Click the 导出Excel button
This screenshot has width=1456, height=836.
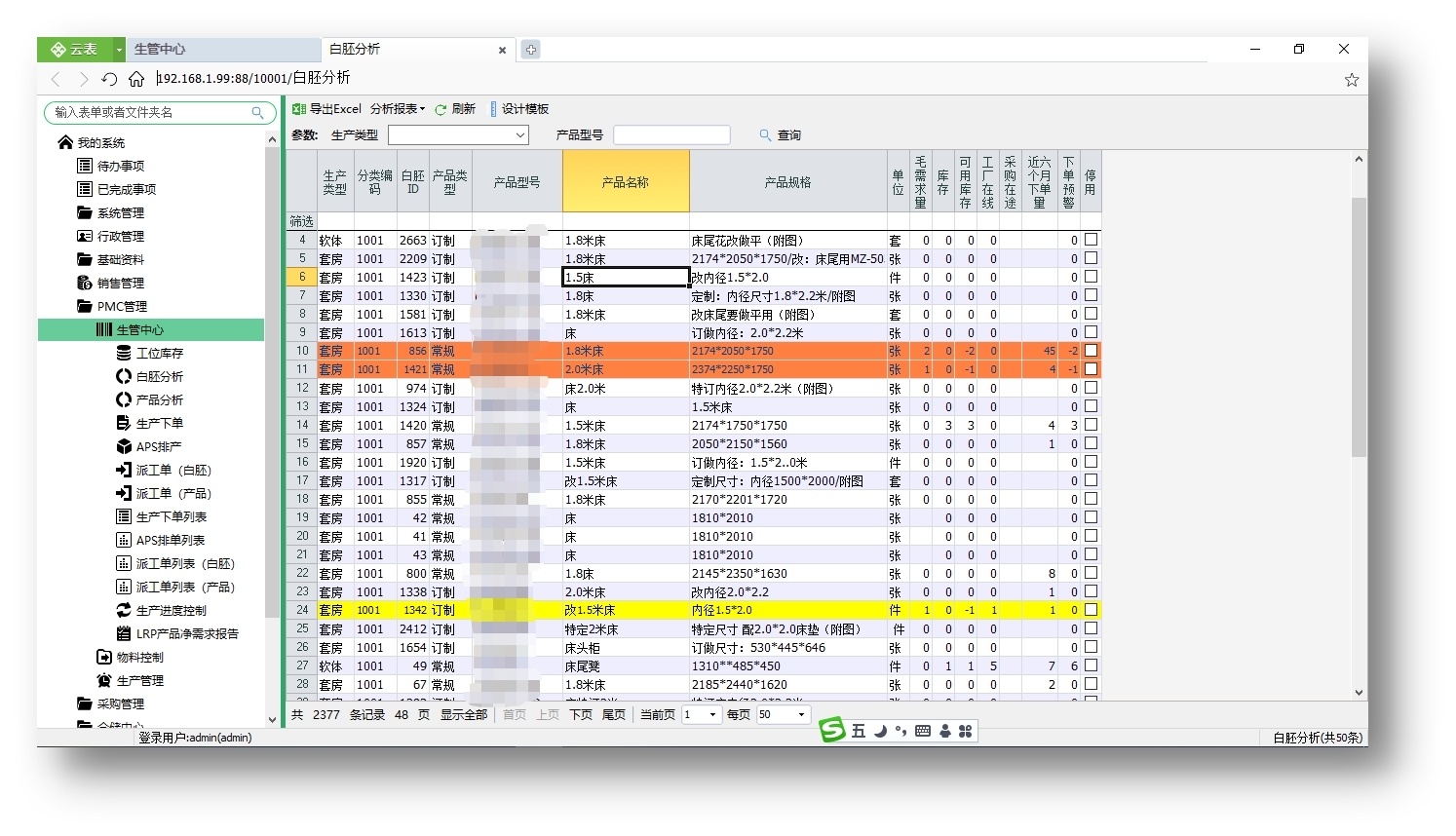coord(327,109)
